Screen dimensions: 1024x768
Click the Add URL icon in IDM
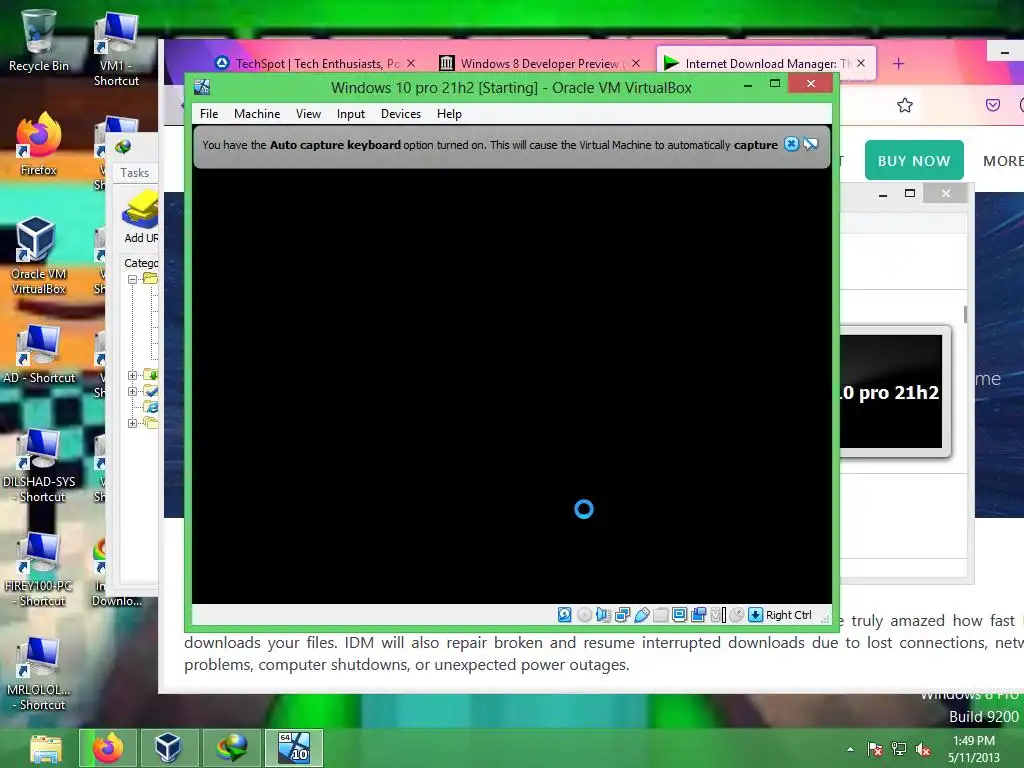point(140,217)
